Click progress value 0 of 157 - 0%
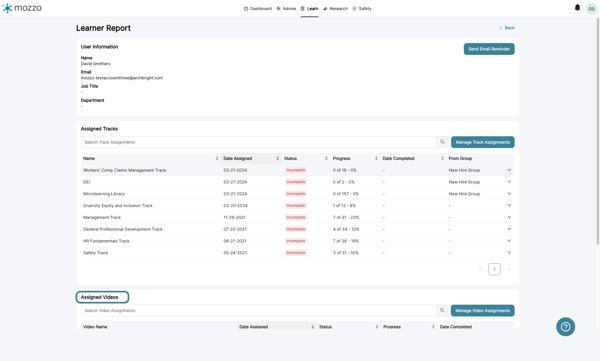Viewport: 600px width, 361px height. click(x=346, y=194)
